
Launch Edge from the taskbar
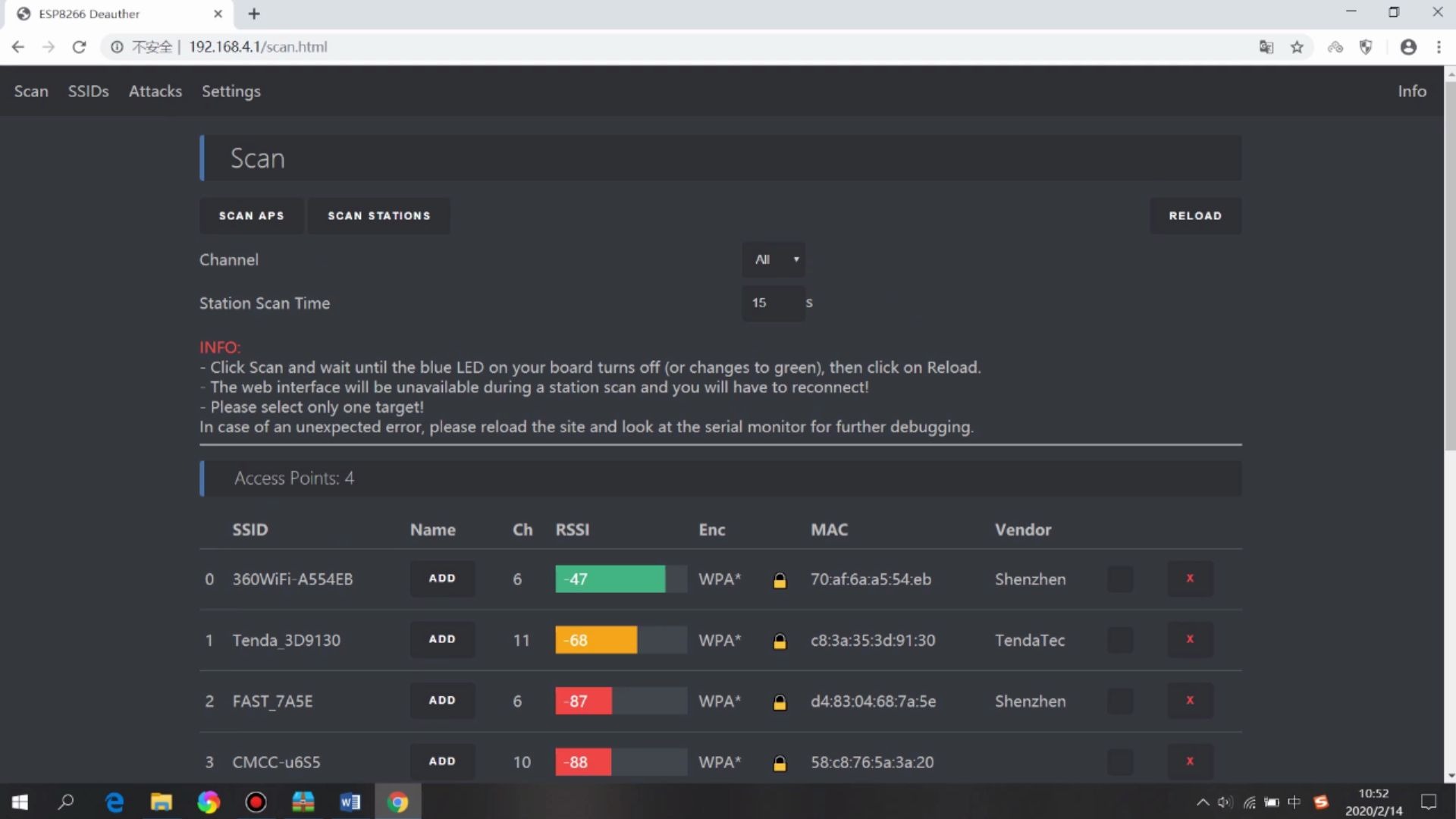[x=115, y=802]
